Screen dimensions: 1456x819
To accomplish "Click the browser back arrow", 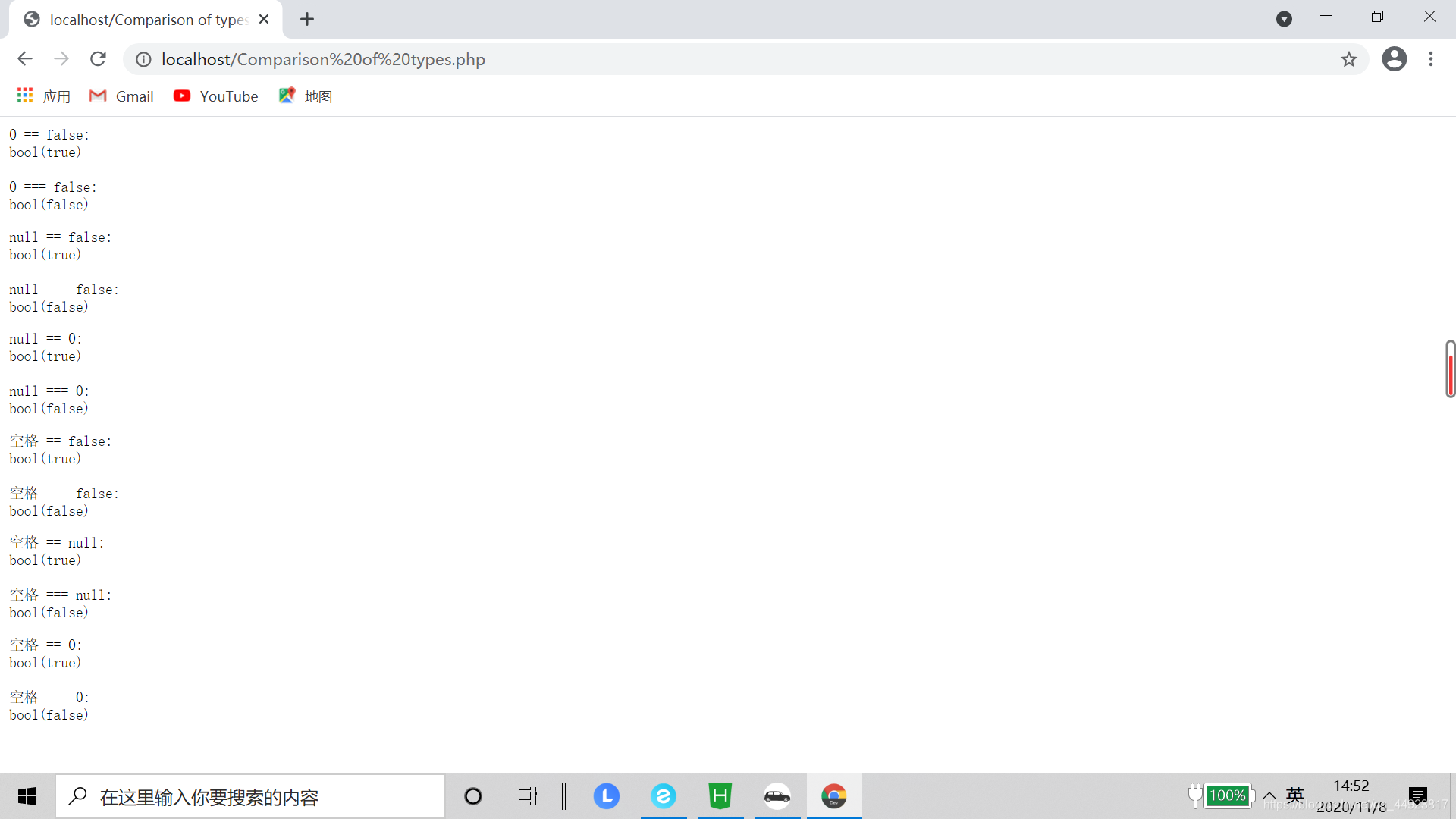I will tap(25, 59).
